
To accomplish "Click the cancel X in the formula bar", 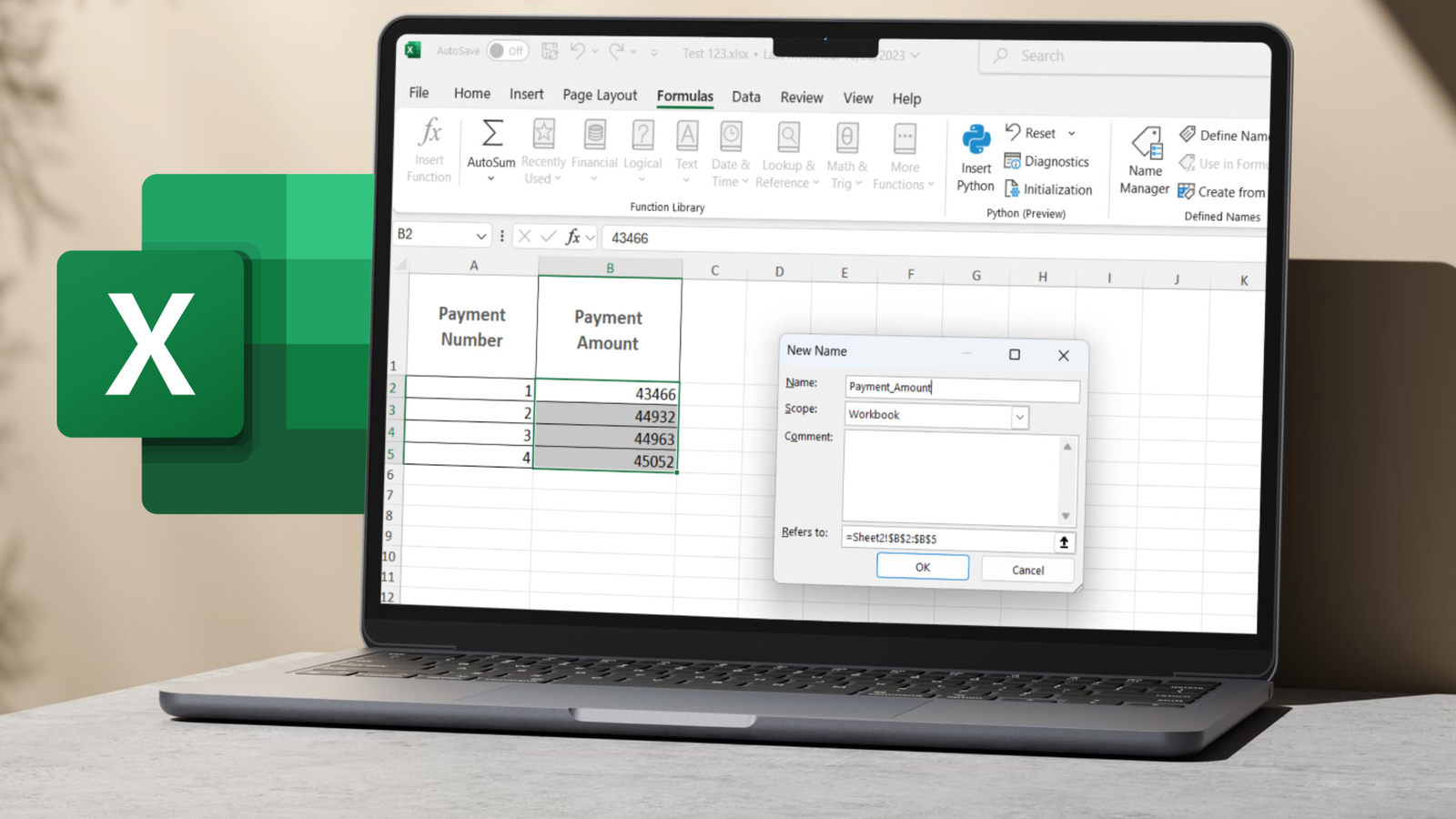I will coord(524,237).
